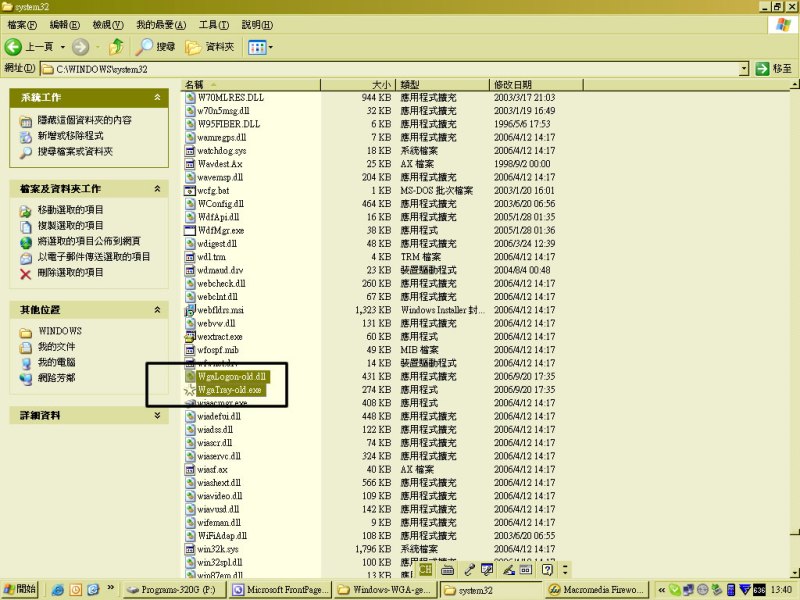Switch to Programs-320G (P:) taskbar window

[x=176, y=590]
